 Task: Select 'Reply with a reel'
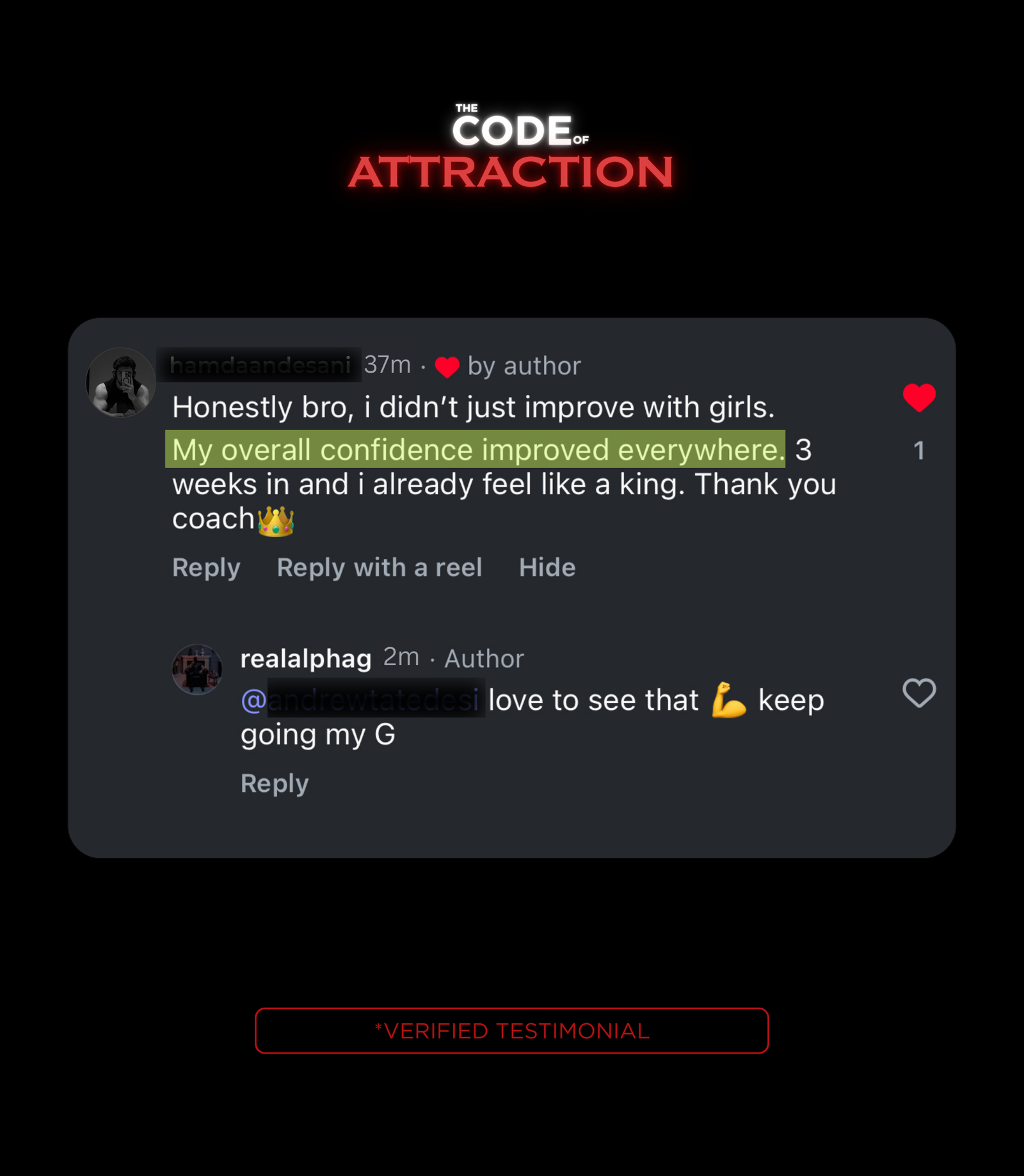(x=380, y=568)
